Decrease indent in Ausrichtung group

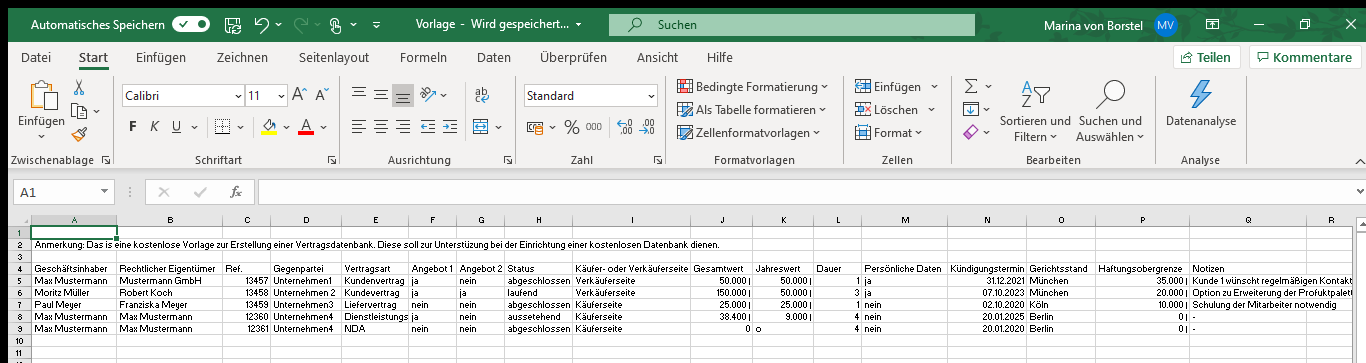click(x=427, y=127)
